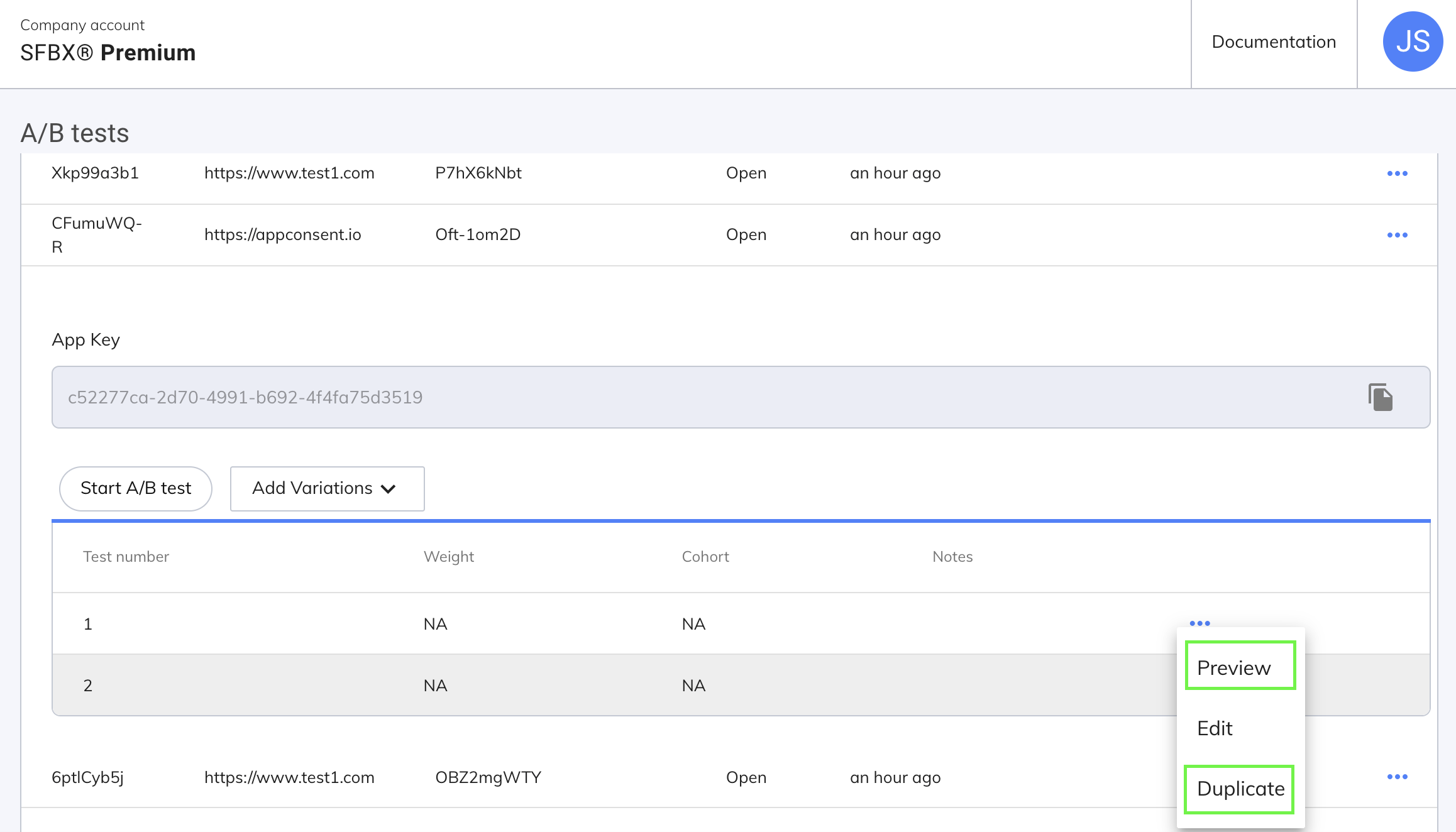Viewport: 1456px width, 832px height.
Task: Click the App Key text field
Action: click(x=692, y=397)
